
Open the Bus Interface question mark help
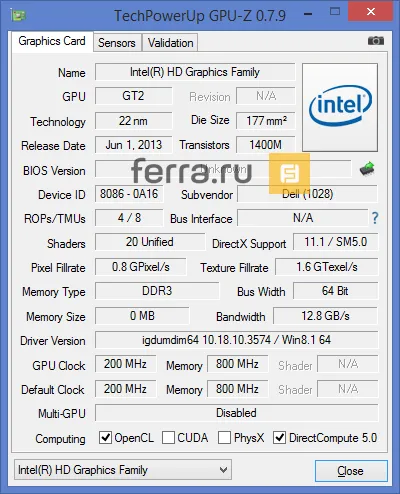[375, 218]
